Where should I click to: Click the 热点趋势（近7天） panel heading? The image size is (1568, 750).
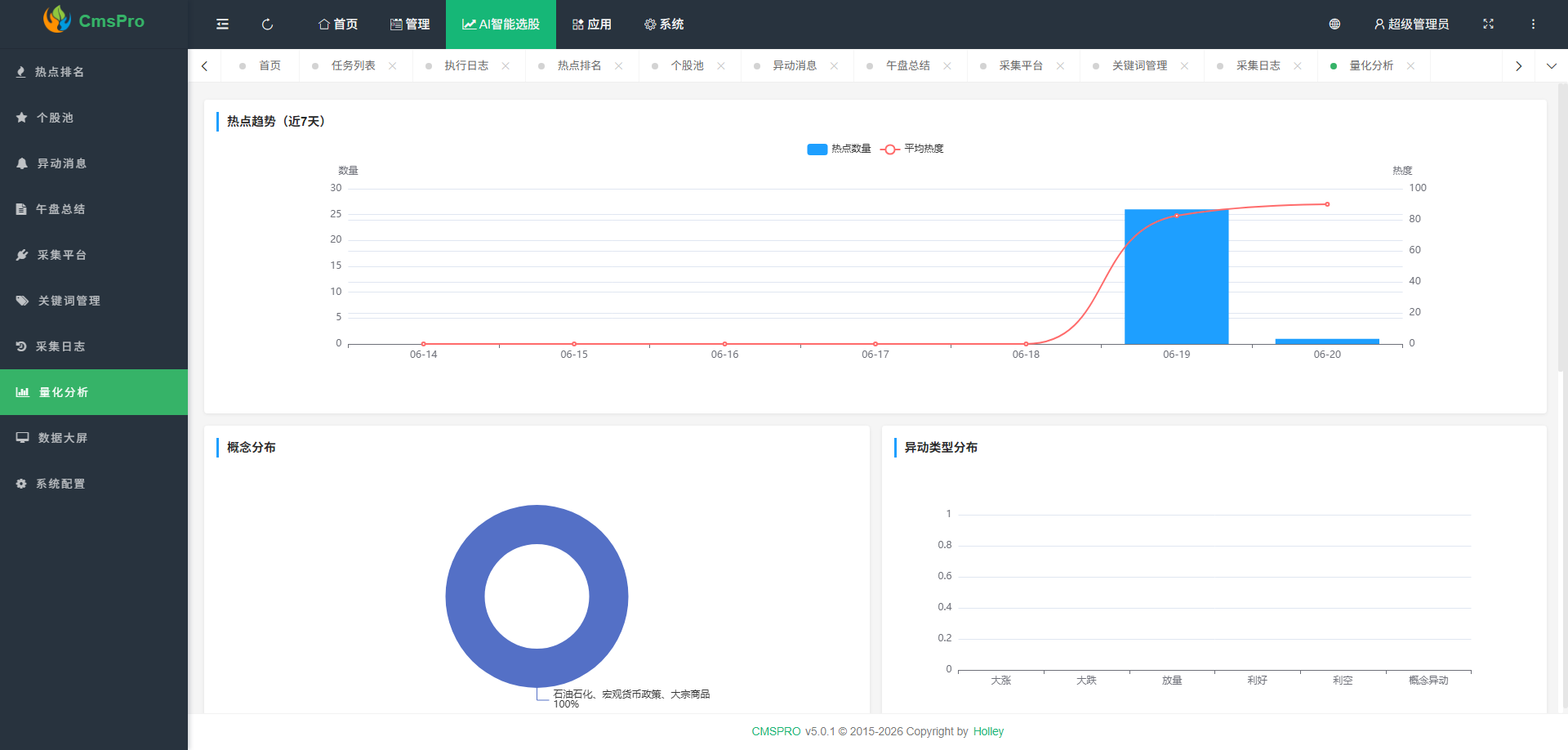276,122
